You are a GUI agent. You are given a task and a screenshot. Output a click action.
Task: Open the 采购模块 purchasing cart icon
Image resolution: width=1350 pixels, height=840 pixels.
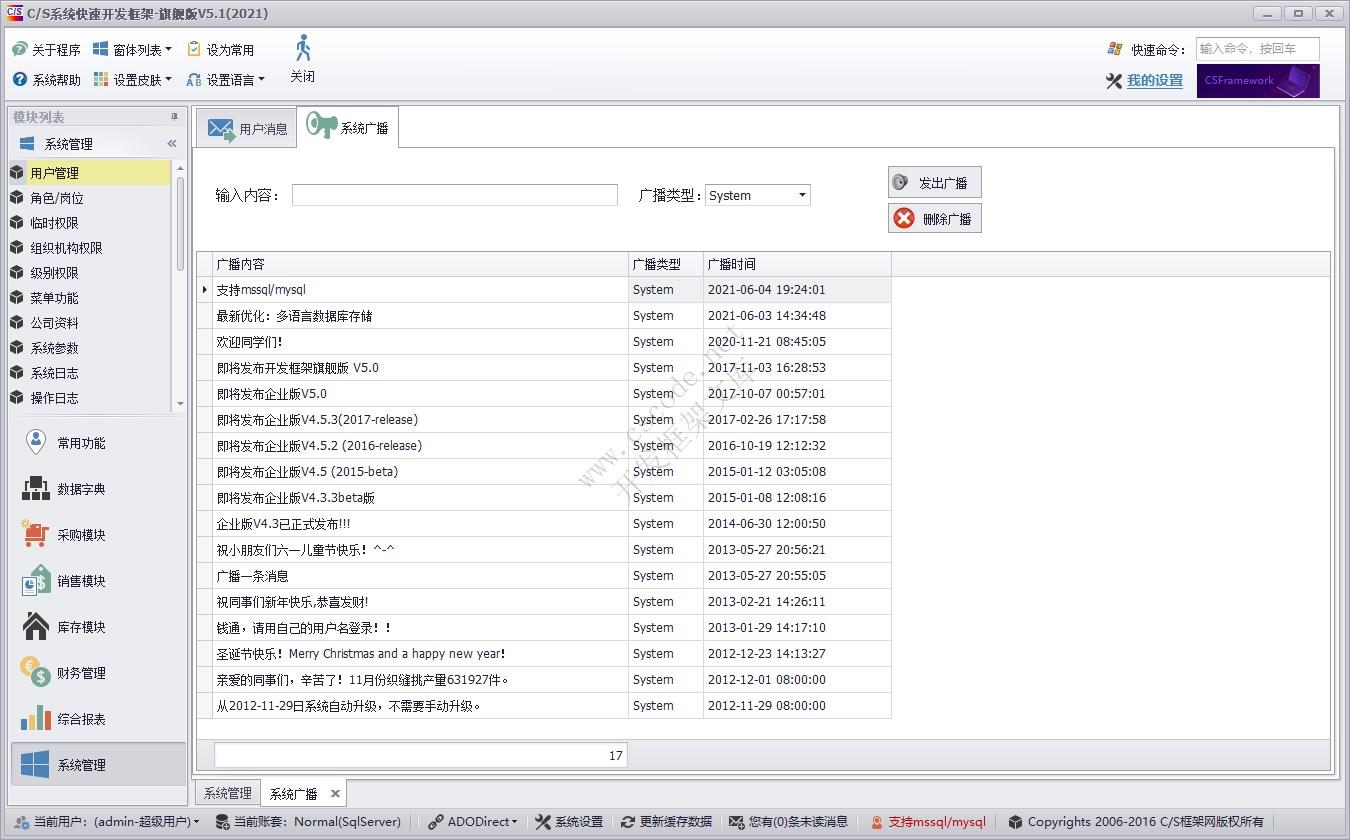(35, 533)
